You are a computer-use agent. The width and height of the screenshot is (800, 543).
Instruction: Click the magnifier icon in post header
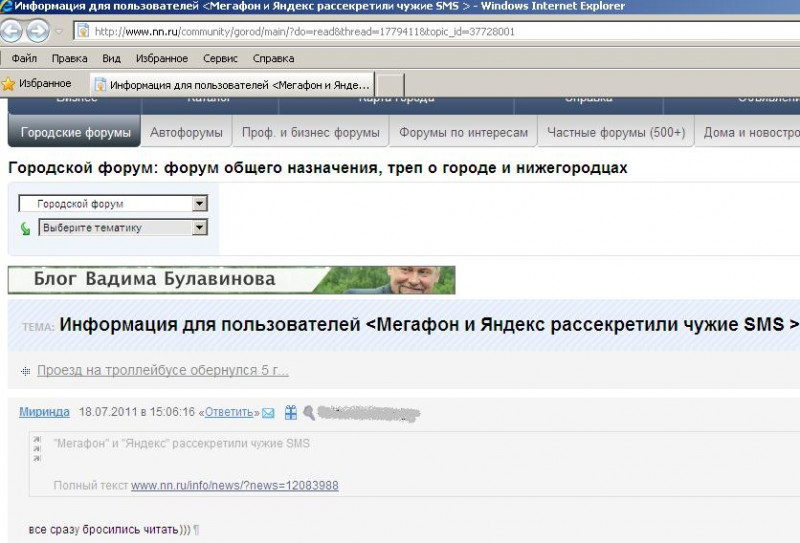(x=309, y=412)
